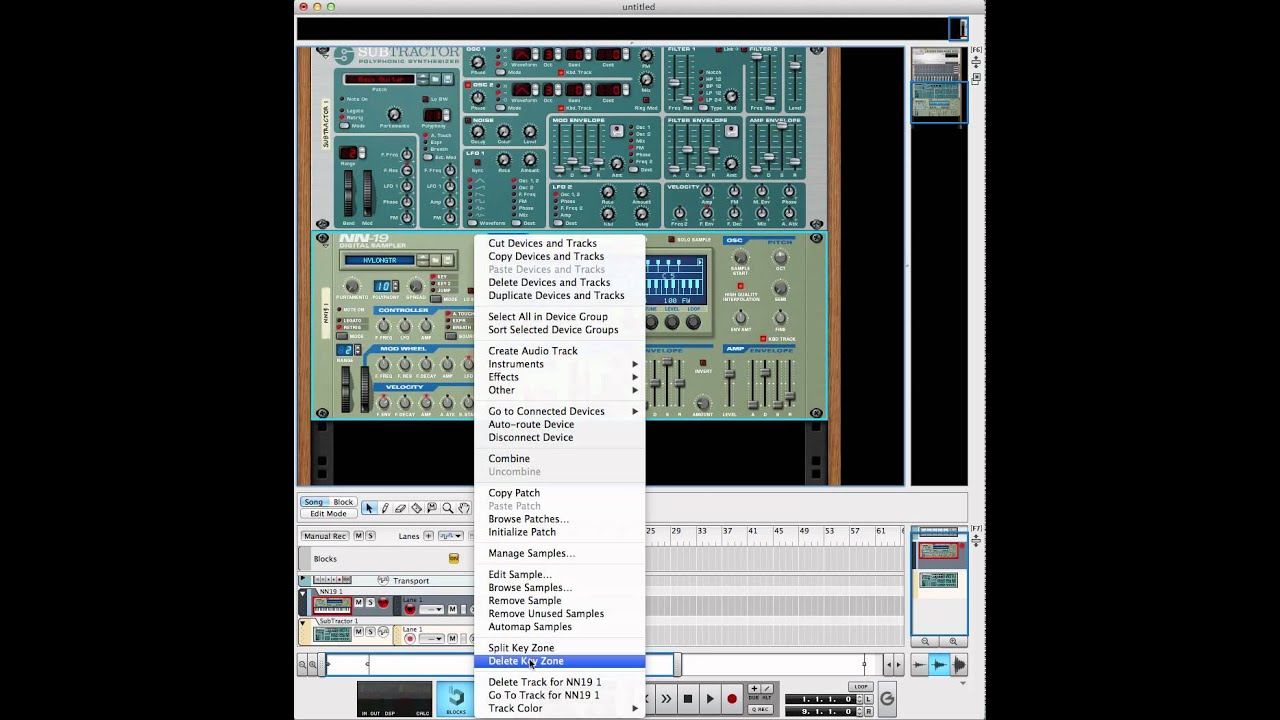The image size is (1280, 720).
Task: Solo the NN19 1 track
Action: 370,603
